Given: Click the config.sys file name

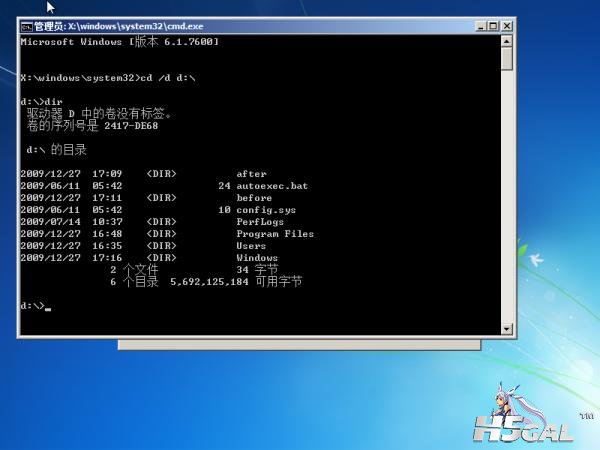Looking at the screenshot, I should (x=266, y=210).
